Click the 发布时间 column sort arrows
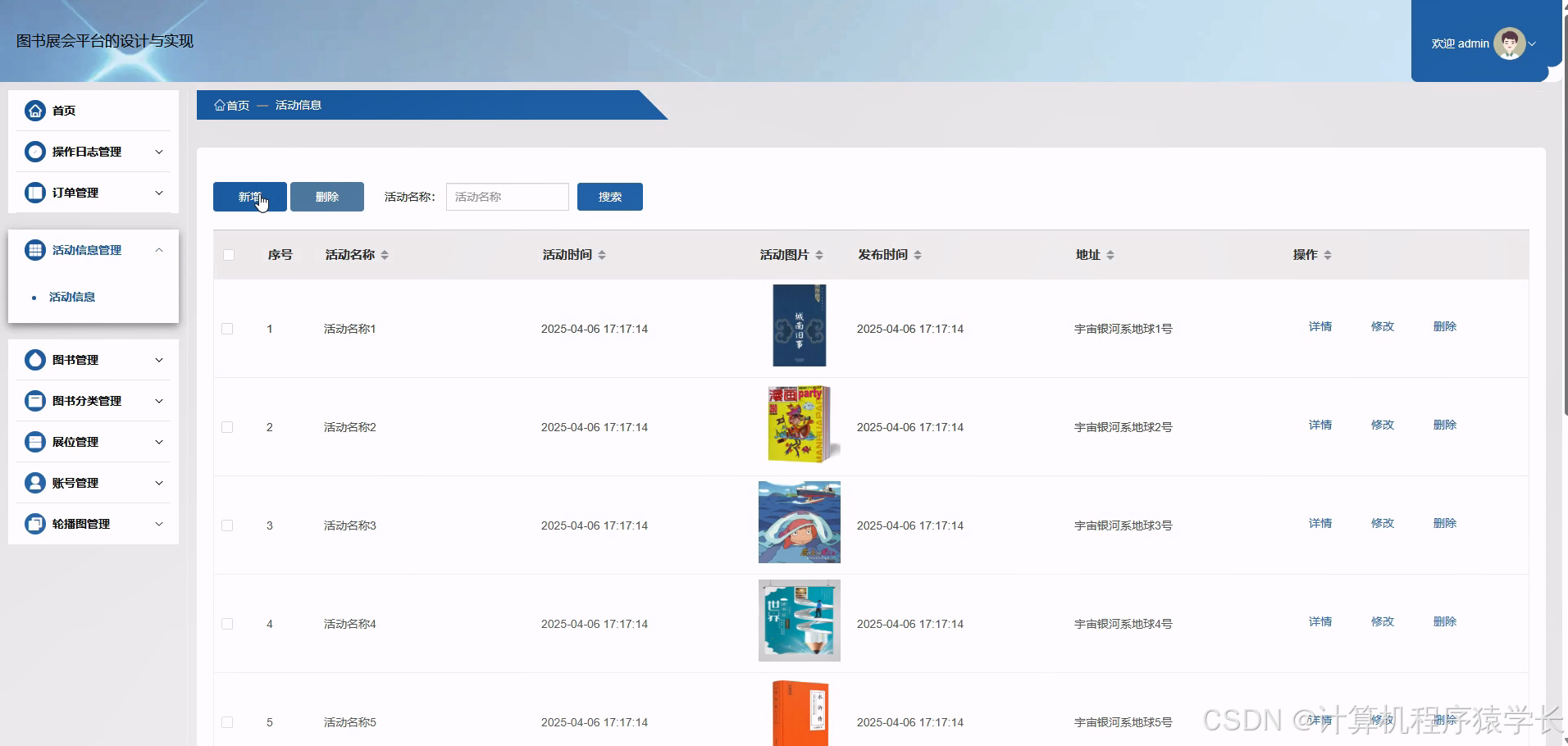The image size is (1568, 746). pos(918,254)
